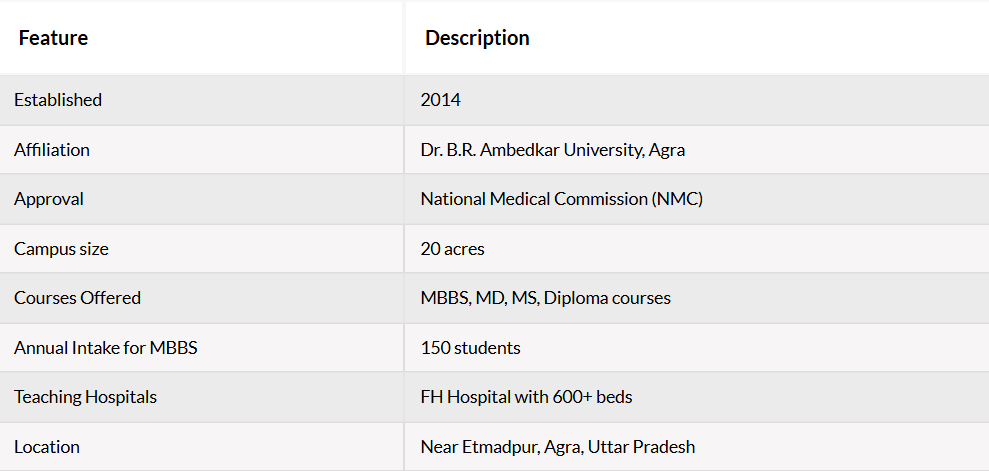The width and height of the screenshot is (989, 471).
Task: Click Dr. B.R. Ambedkar University, Agra text
Action: [553, 149]
